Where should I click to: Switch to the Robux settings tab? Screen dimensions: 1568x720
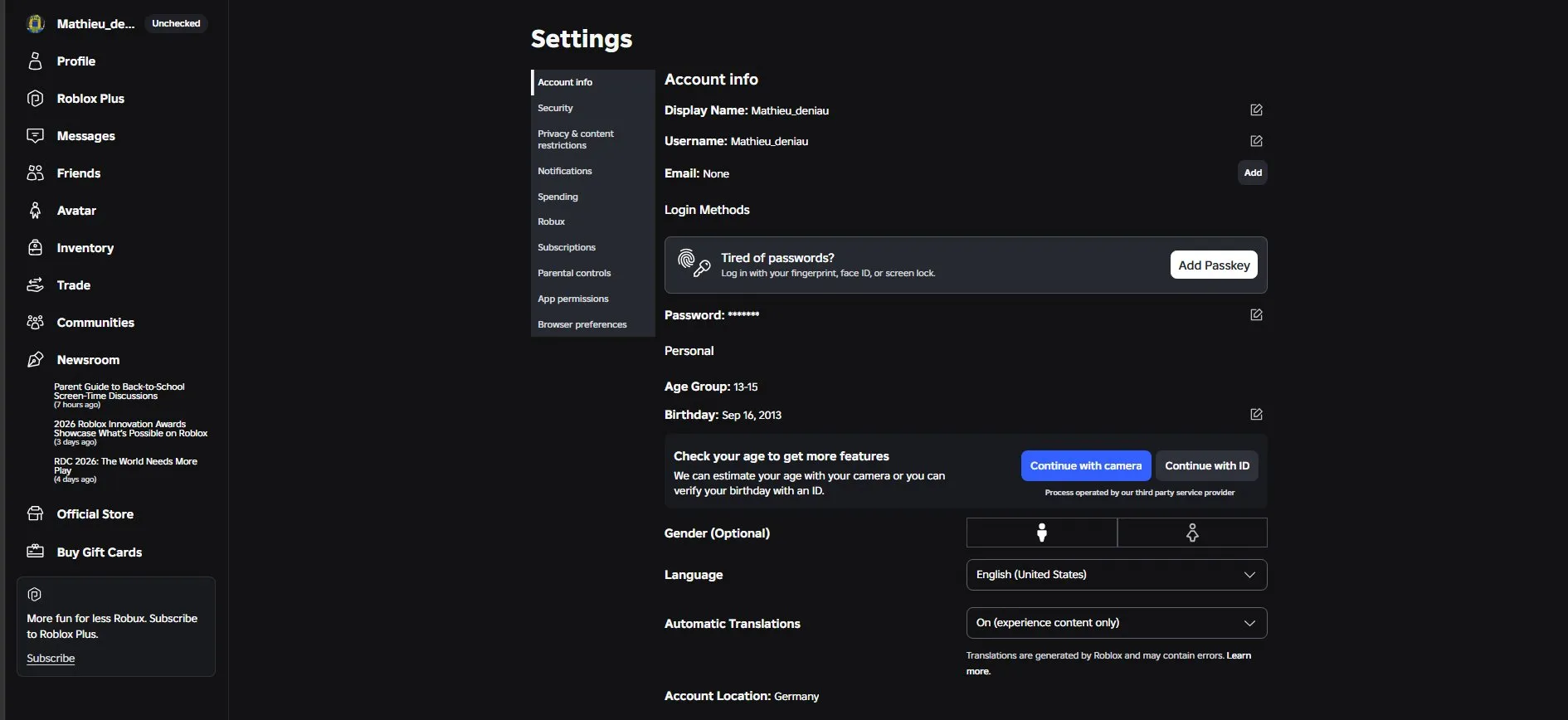[x=593, y=221]
